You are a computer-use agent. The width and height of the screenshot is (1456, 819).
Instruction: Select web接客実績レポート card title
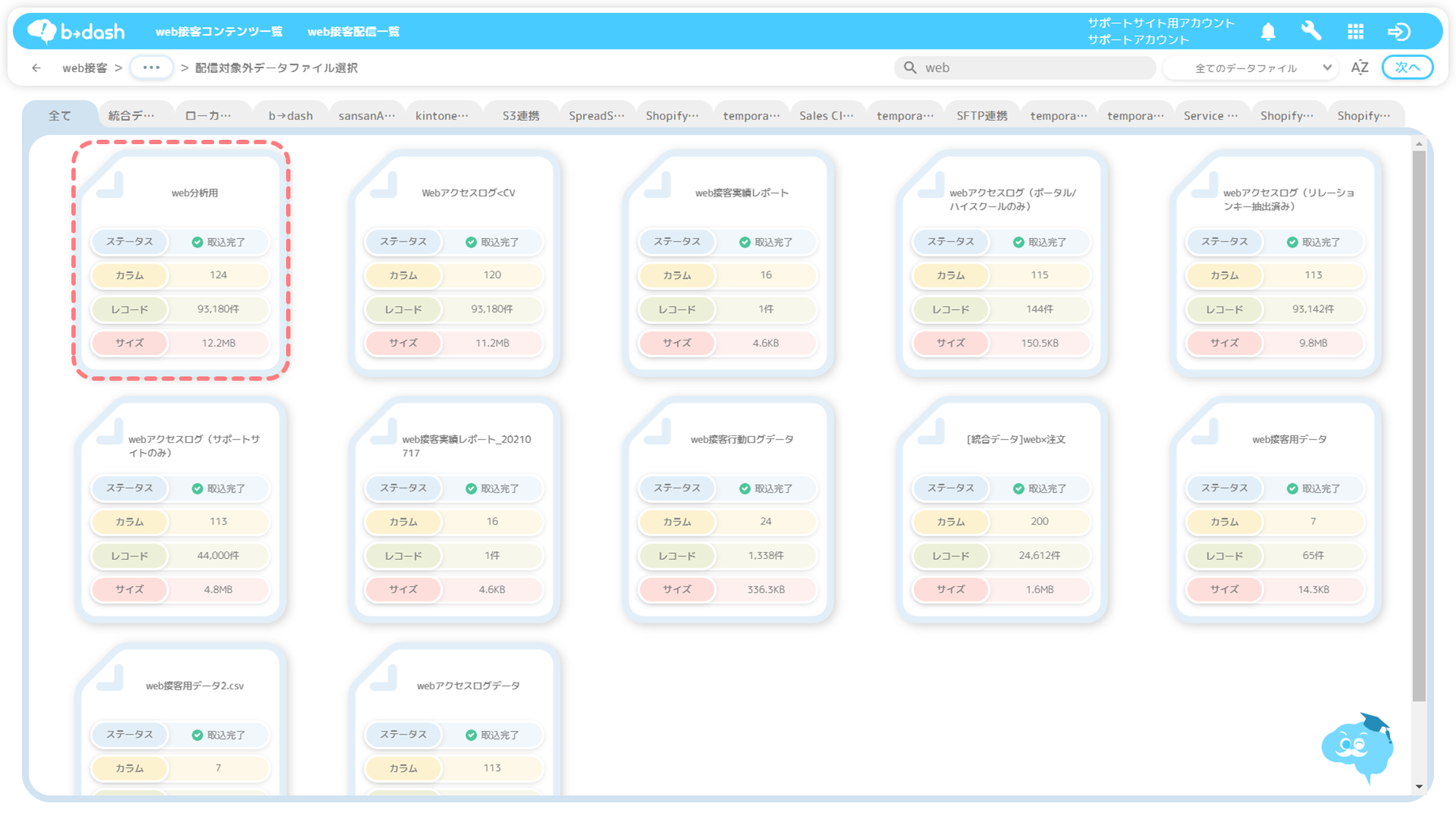click(742, 193)
